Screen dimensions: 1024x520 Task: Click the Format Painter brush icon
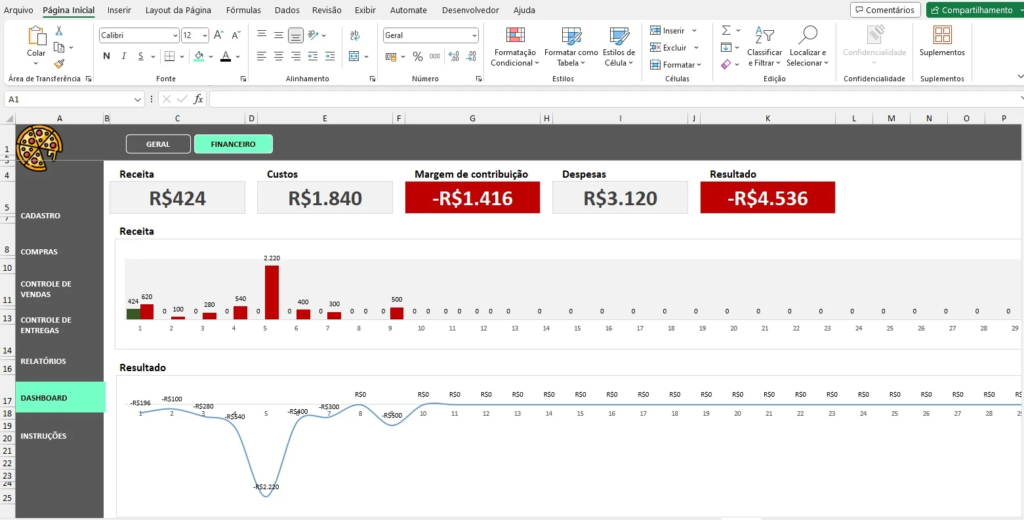tap(59, 62)
